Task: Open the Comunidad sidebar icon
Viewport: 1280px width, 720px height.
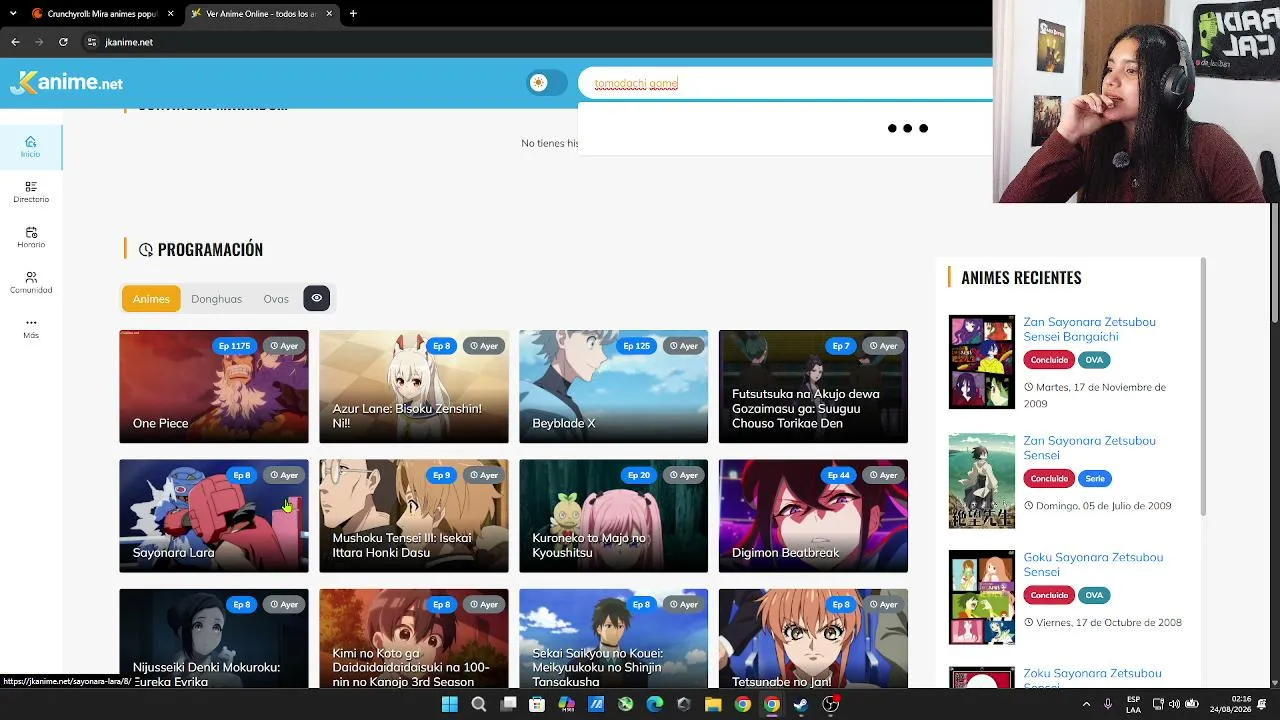Action: [x=31, y=283]
